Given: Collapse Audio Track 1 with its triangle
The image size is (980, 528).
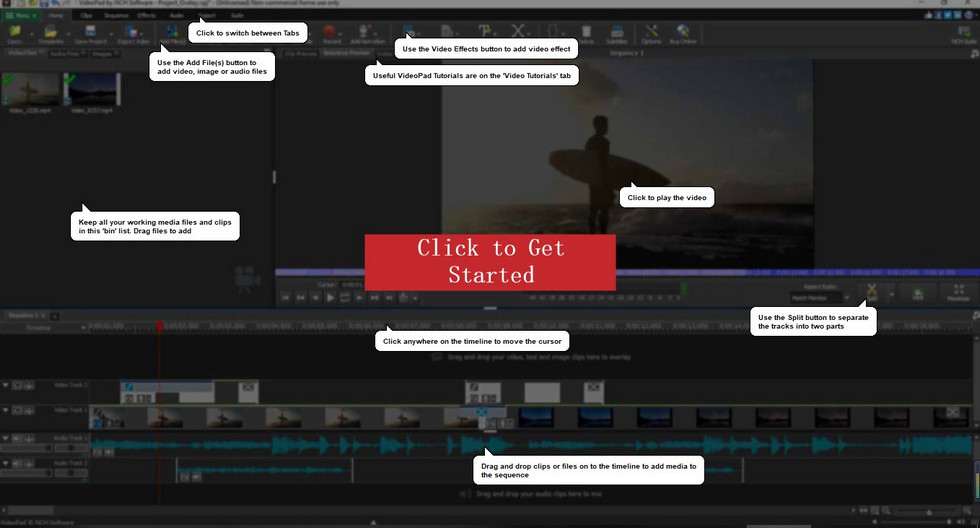Looking at the screenshot, I should (6, 439).
